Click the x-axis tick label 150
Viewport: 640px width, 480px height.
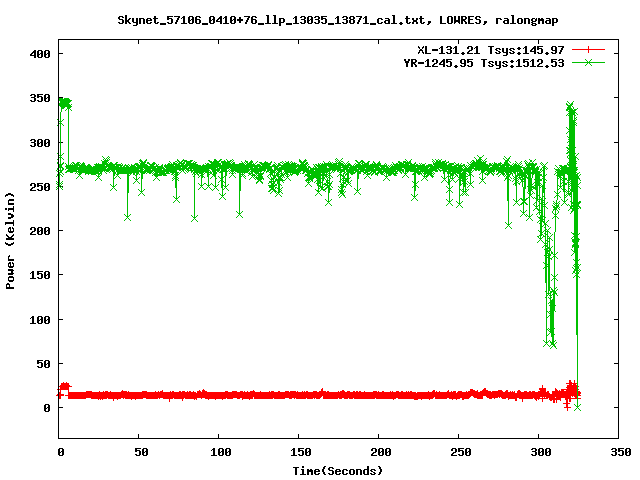301,452
